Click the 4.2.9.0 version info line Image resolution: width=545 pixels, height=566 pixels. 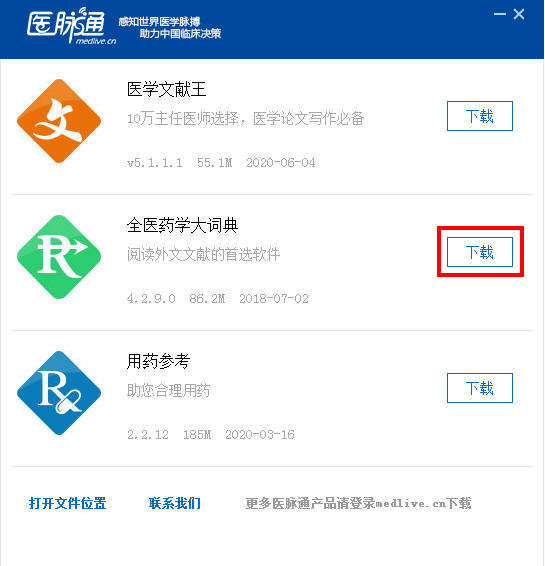click(218, 299)
